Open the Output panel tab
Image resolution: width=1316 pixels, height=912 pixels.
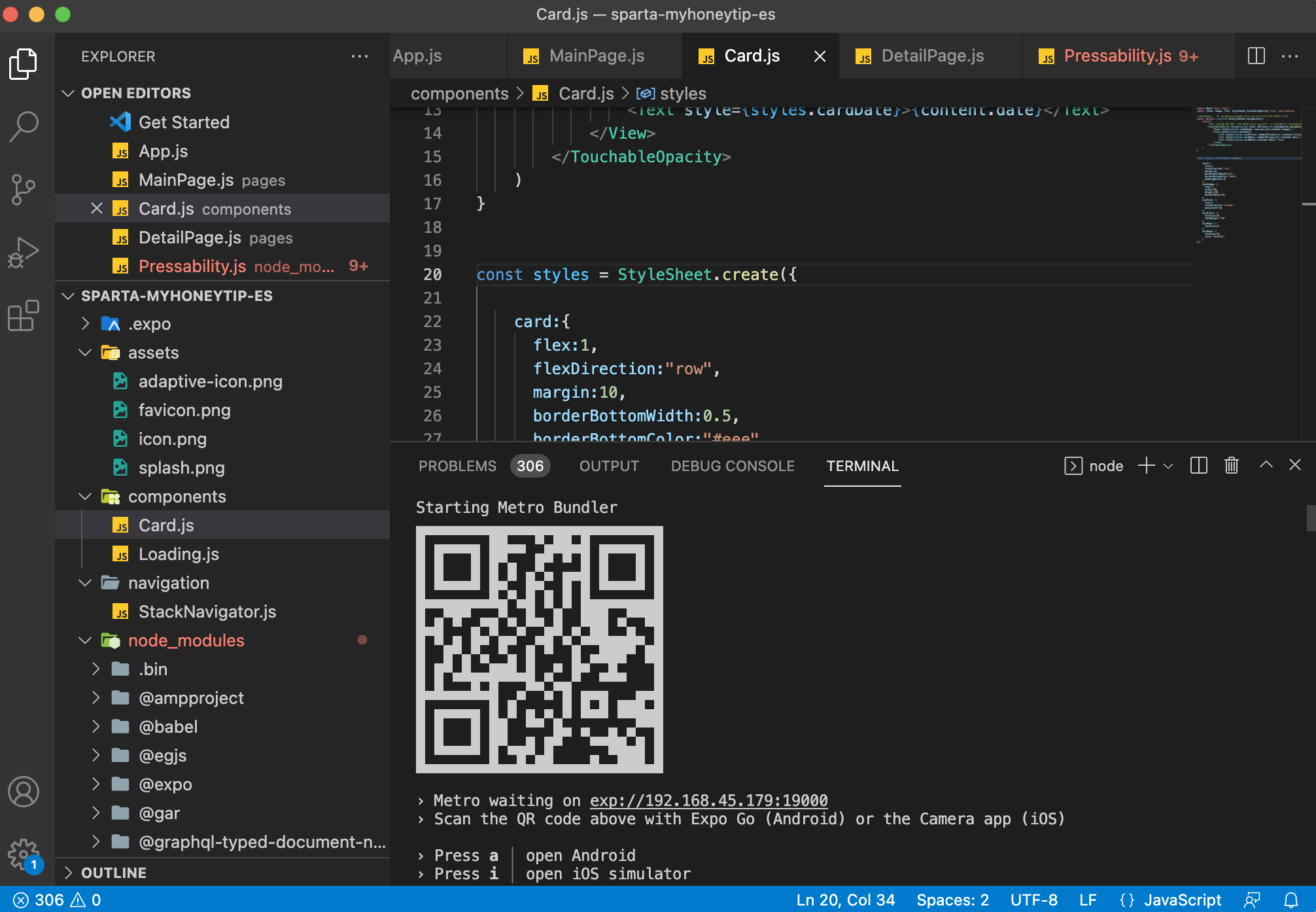click(609, 466)
